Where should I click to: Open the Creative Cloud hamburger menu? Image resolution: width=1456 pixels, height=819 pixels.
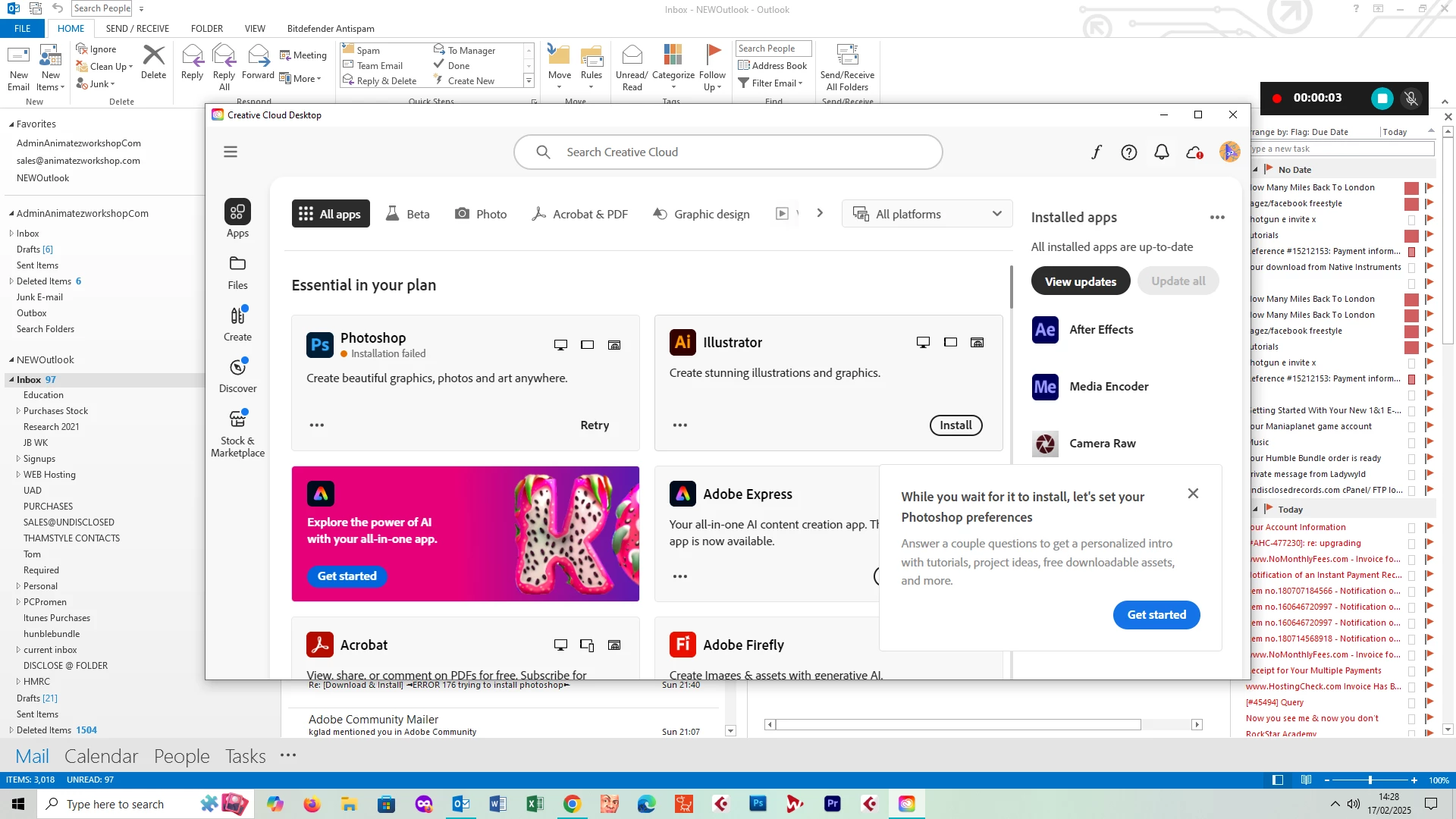pyautogui.click(x=231, y=152)
